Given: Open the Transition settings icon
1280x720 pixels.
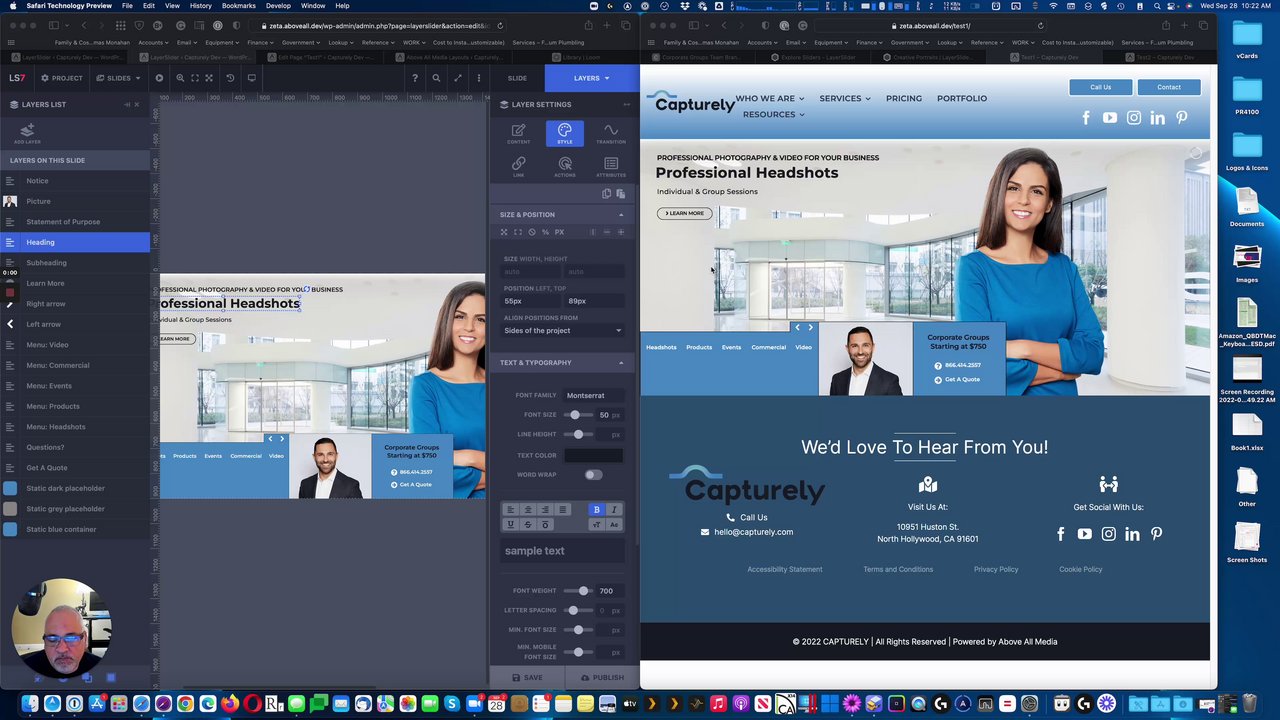Looking at the screenshot, I should click(611, 133).
